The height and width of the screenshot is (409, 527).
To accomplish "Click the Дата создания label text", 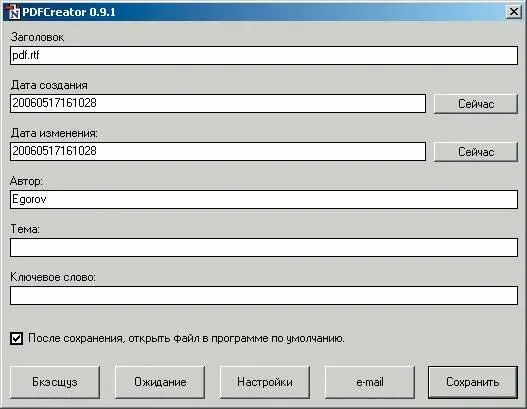I will pyautogui.click(x=49, y=85).
